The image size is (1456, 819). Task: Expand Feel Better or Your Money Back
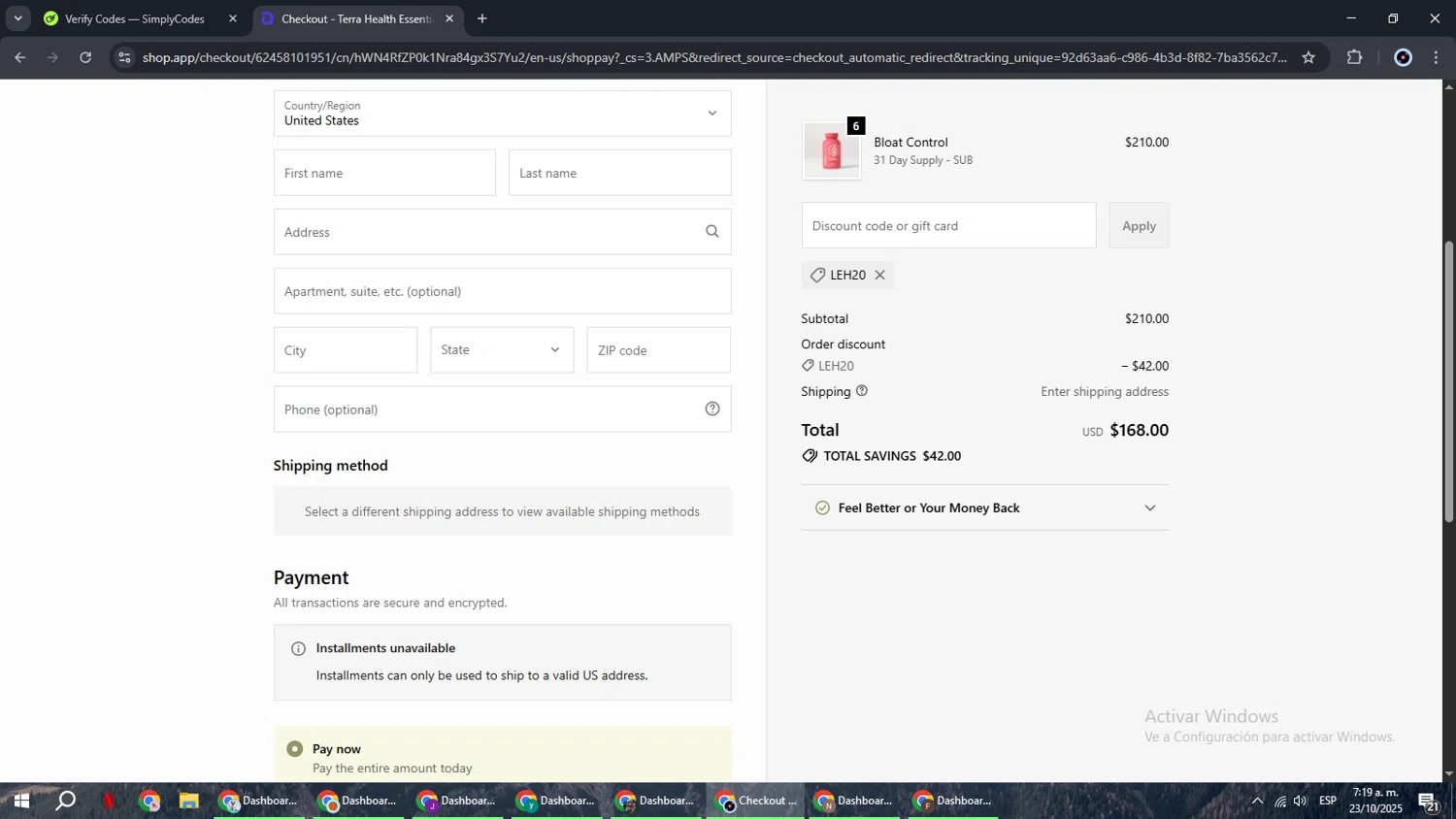[985, 508]
